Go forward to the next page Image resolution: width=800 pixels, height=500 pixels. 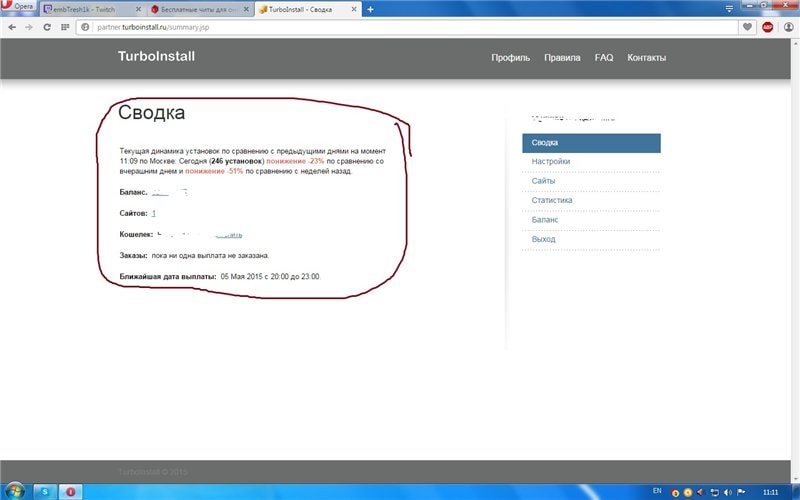[x=29, y=27]
